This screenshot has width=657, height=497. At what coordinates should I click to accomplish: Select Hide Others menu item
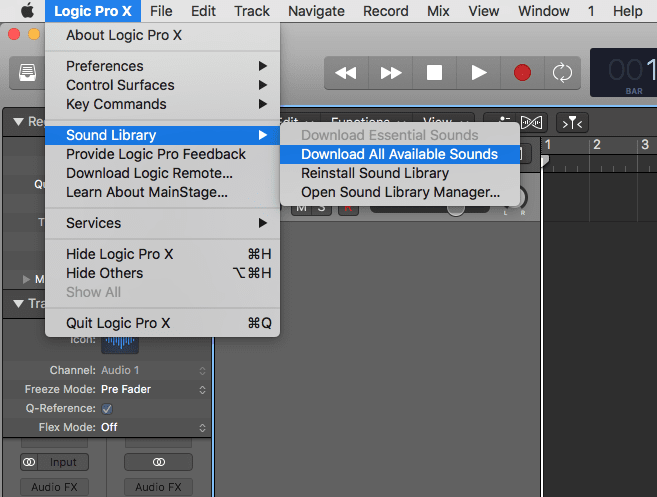[162, 273]
